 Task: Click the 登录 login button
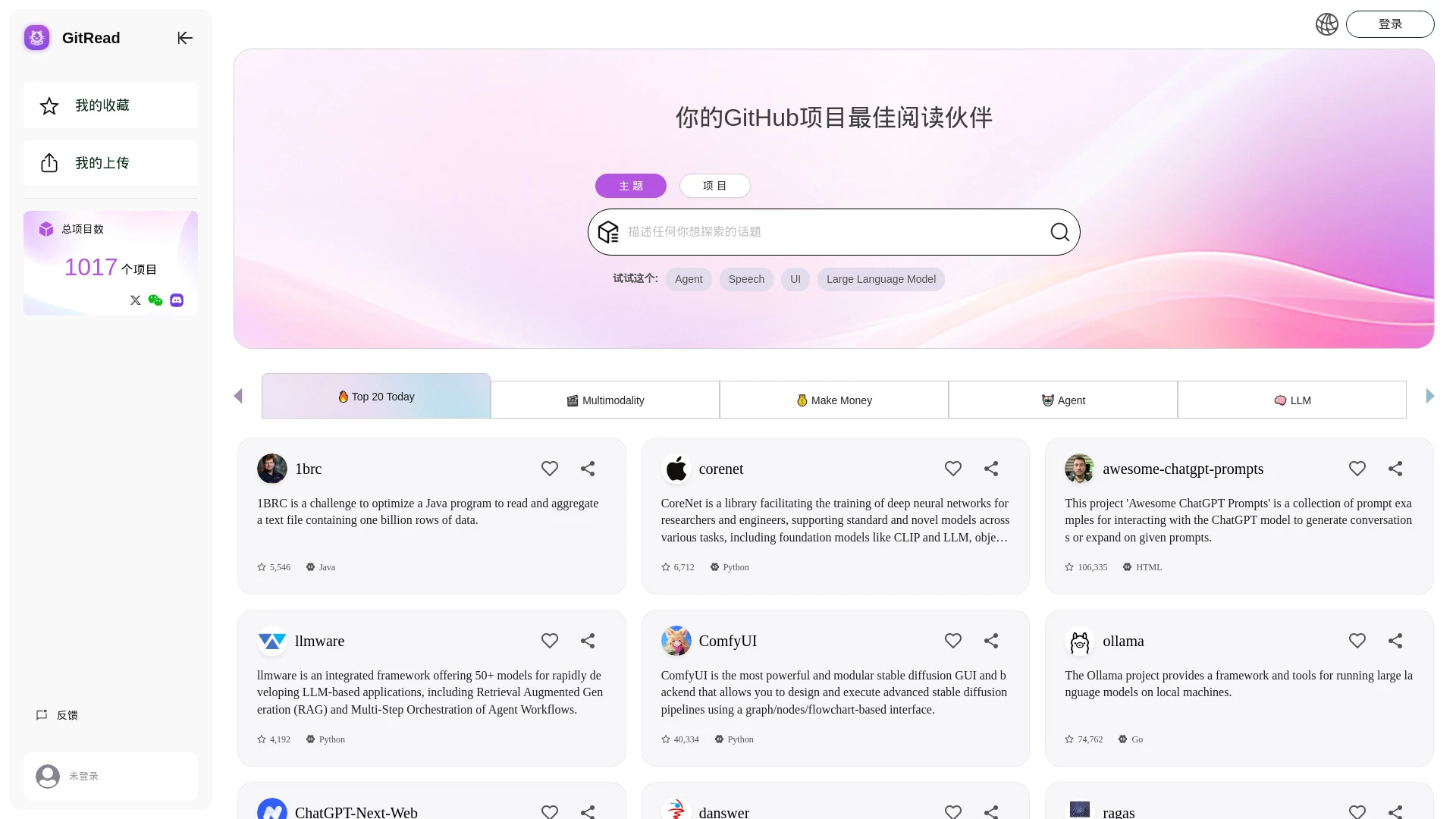1390,24
